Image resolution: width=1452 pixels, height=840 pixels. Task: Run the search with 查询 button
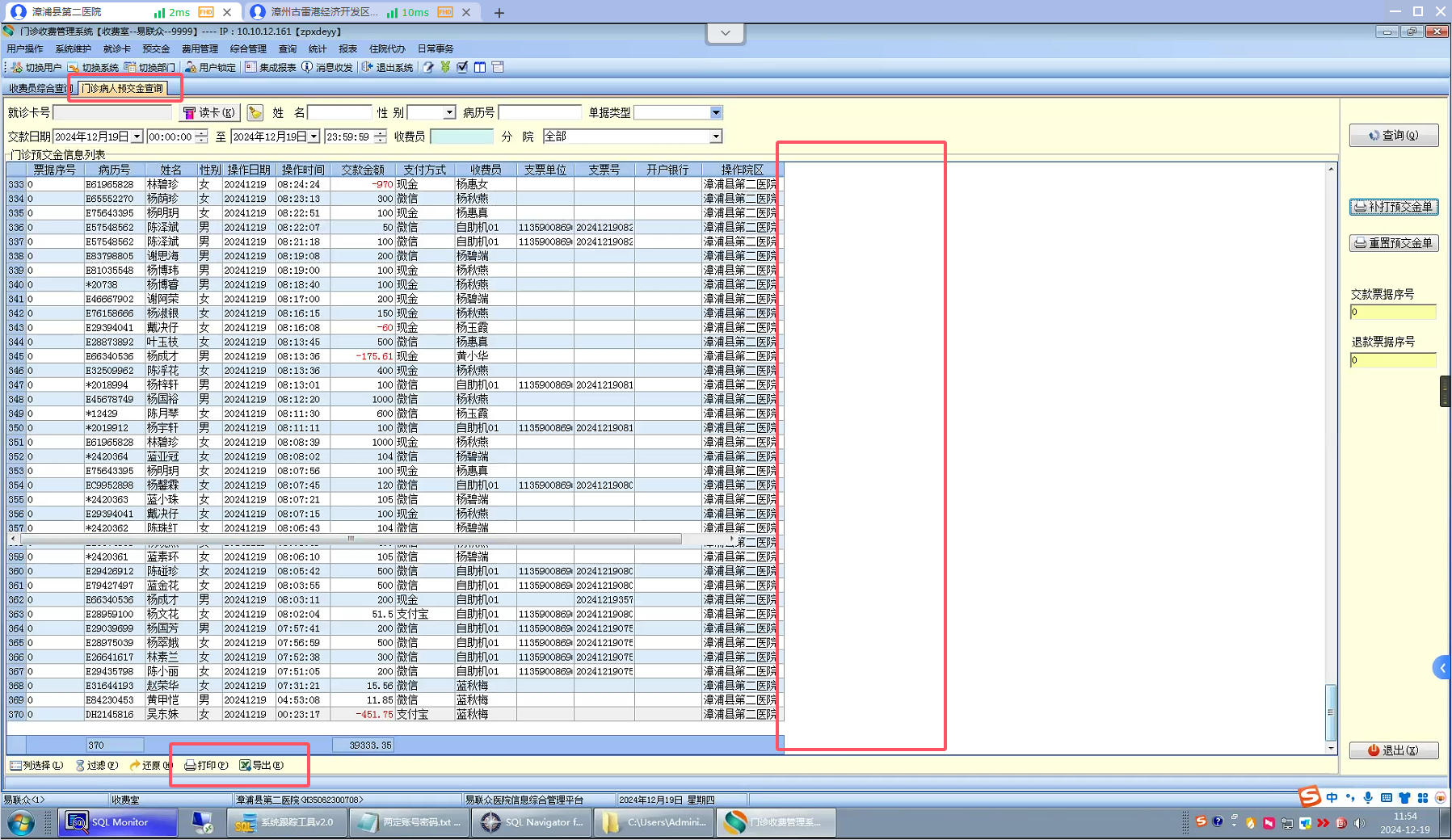pos(1394,136)
